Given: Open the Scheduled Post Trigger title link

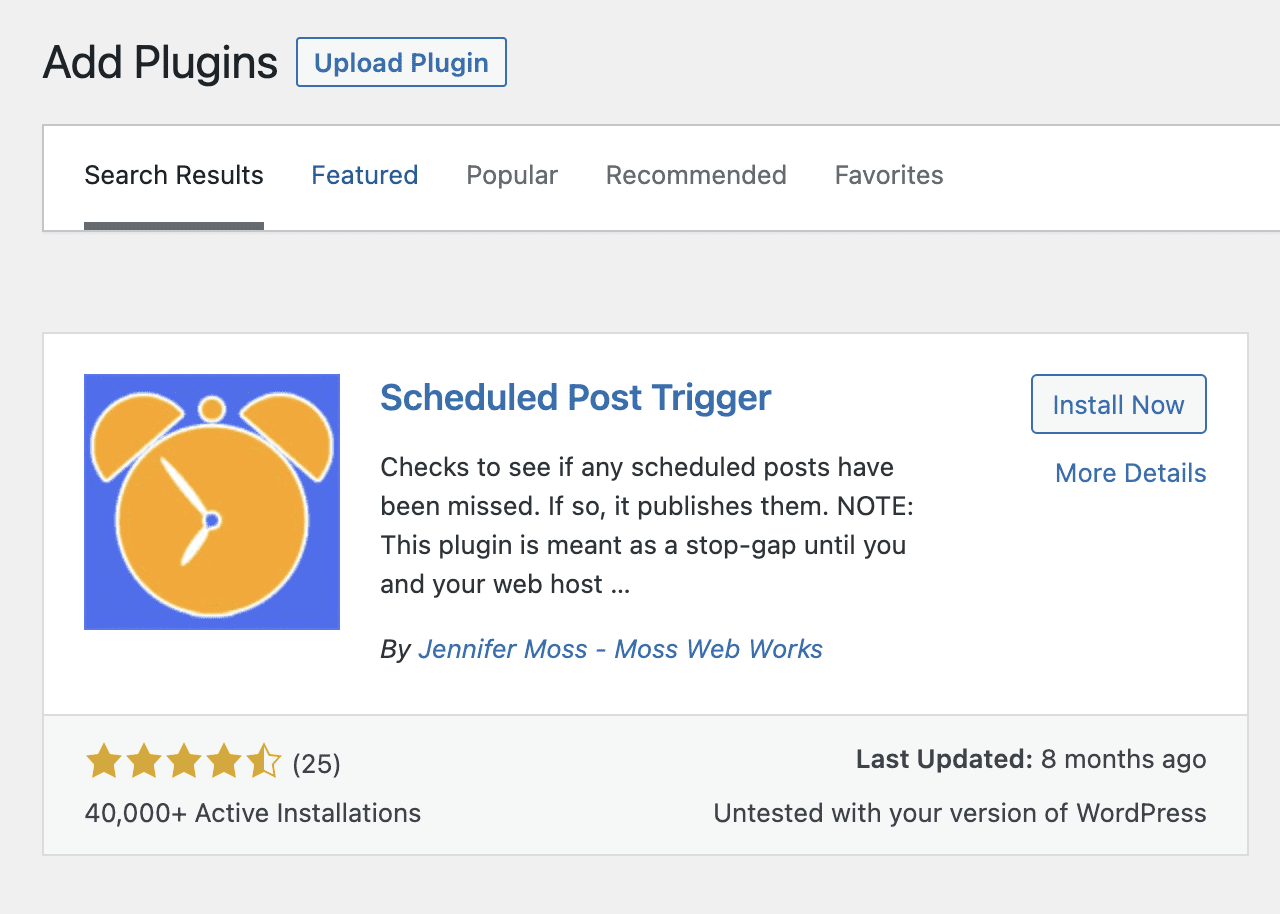Looking at the screenshot, I should 576,398.
